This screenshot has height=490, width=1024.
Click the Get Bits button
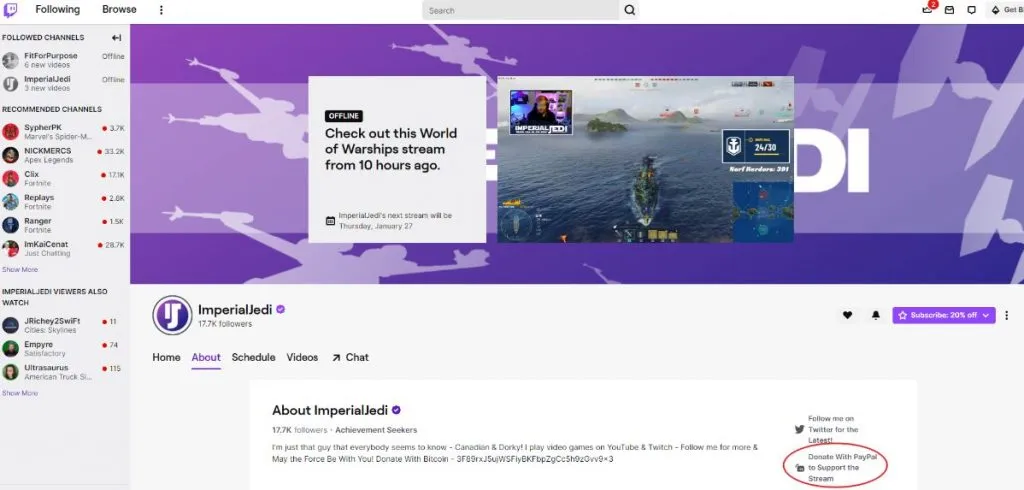point(1005,10)
